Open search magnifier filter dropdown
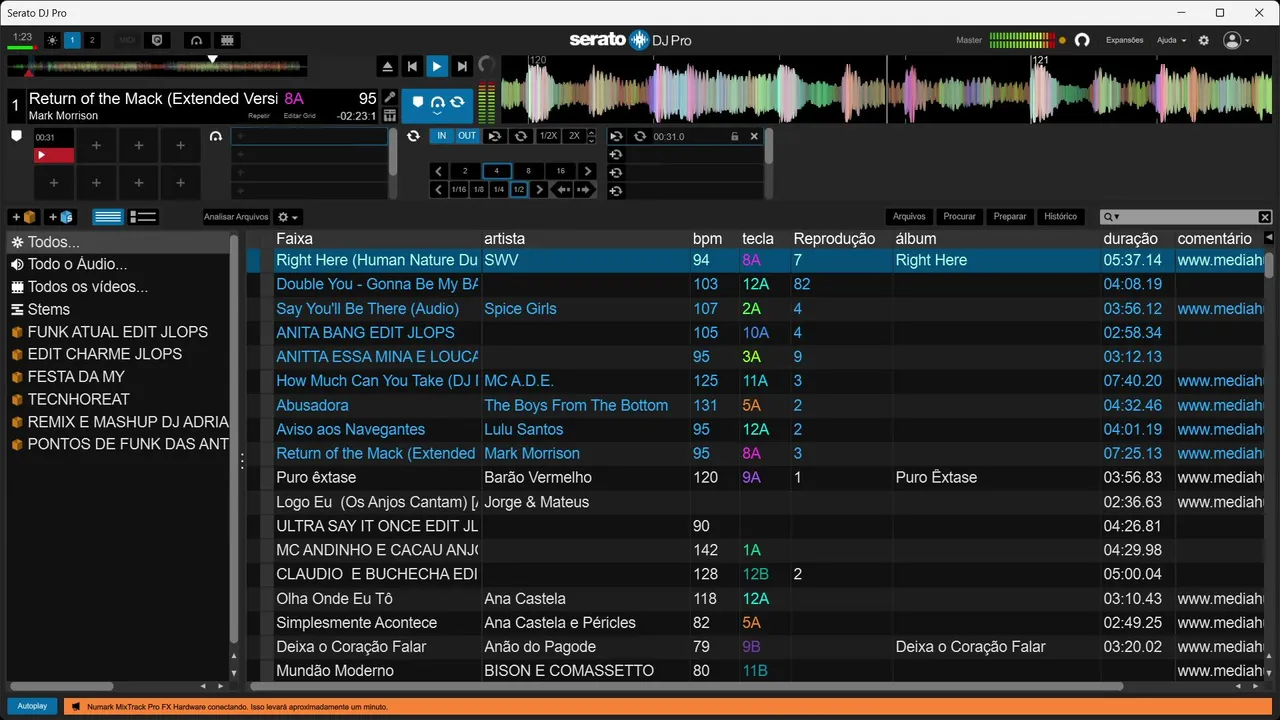The height and width of the screenshot is (720, 1280). [1111, 217]
